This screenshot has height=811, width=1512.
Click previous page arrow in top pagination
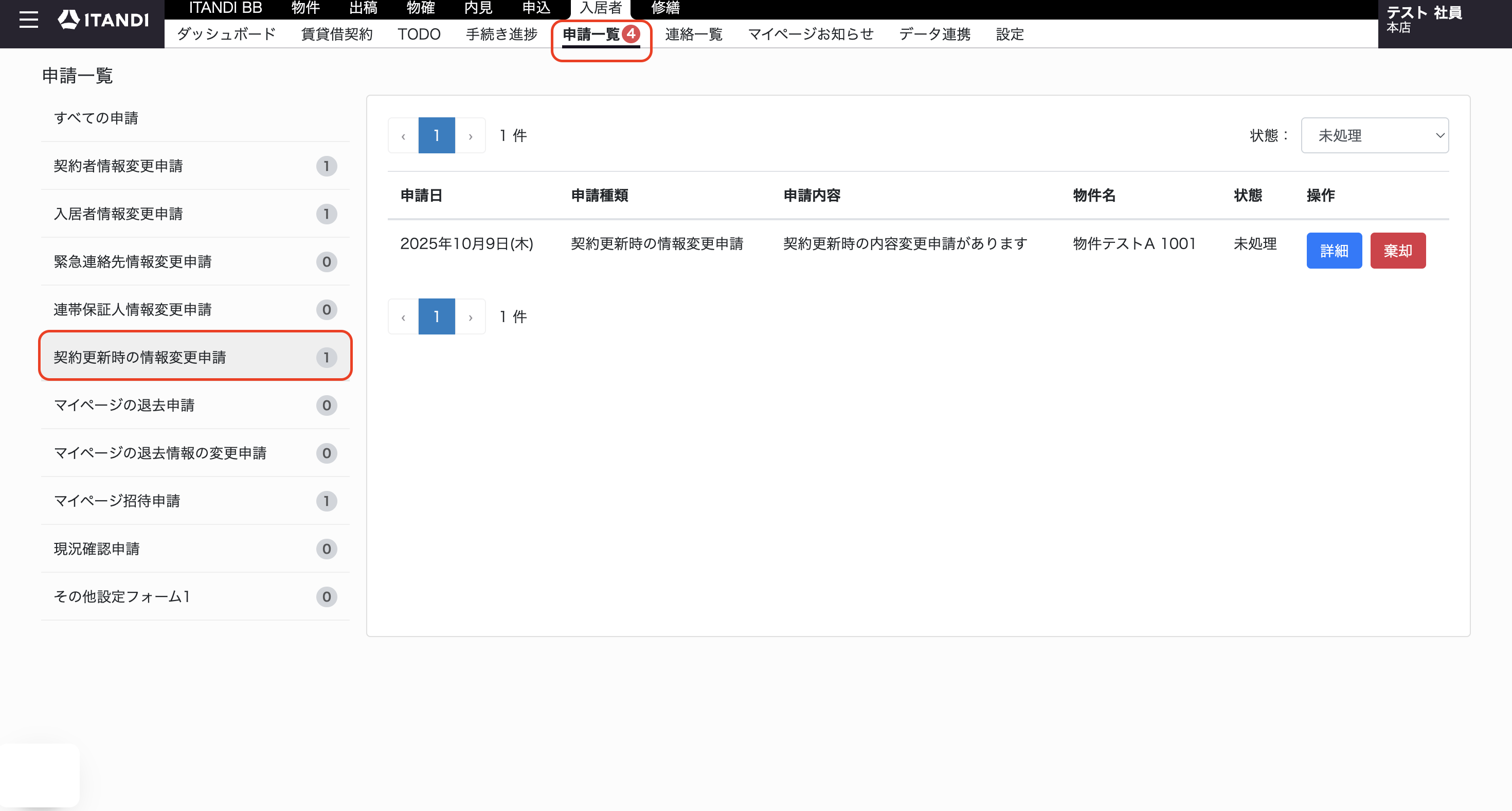coord(403,136)
